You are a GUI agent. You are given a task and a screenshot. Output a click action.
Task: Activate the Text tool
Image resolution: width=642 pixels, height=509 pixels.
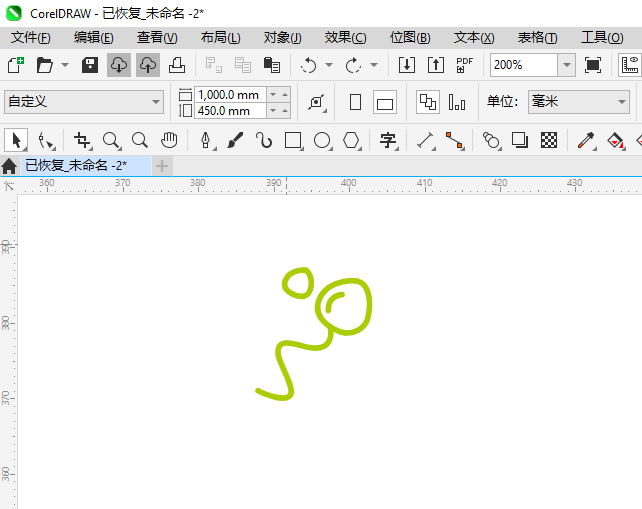point(388,140)
